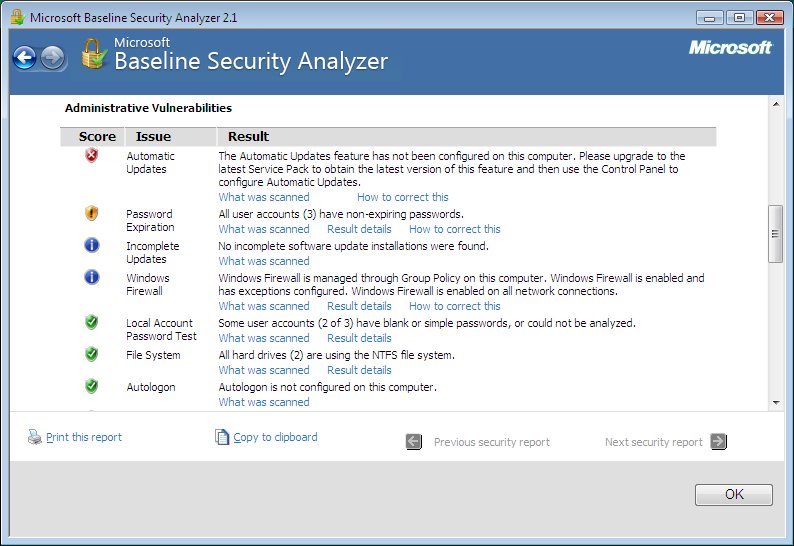Click the Autologon issue name
The height and width of the screenshot is (546, 794).
[x=151, y=387]
